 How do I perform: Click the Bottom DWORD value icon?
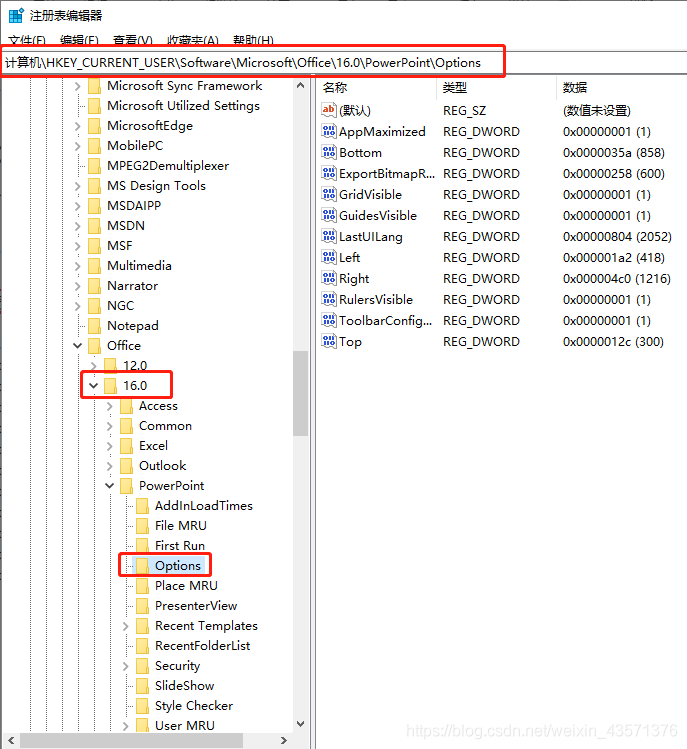(x=329, y=152)
